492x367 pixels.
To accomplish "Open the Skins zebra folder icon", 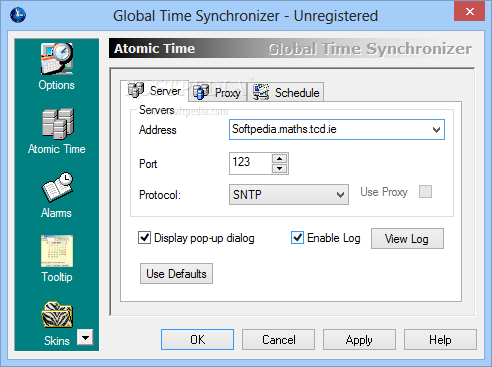I will pos(57,315).
